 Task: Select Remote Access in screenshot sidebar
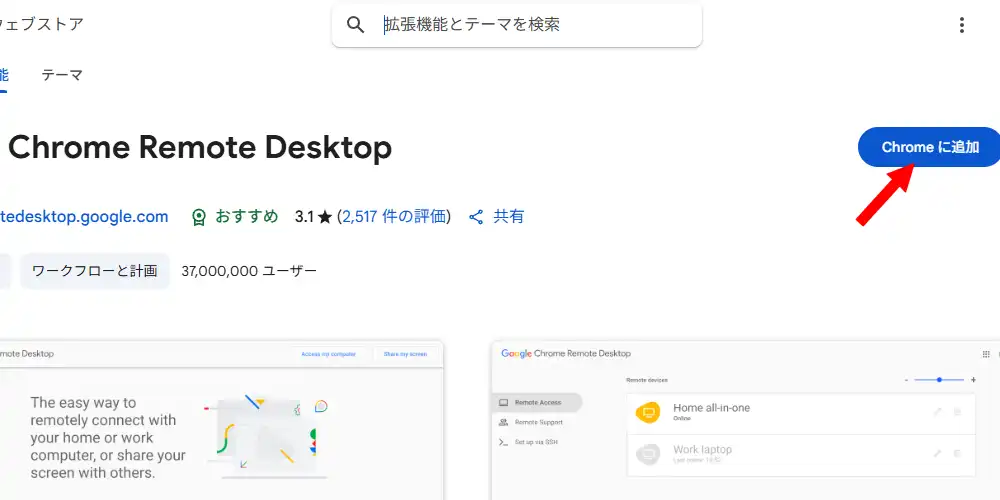pos(538,402)
